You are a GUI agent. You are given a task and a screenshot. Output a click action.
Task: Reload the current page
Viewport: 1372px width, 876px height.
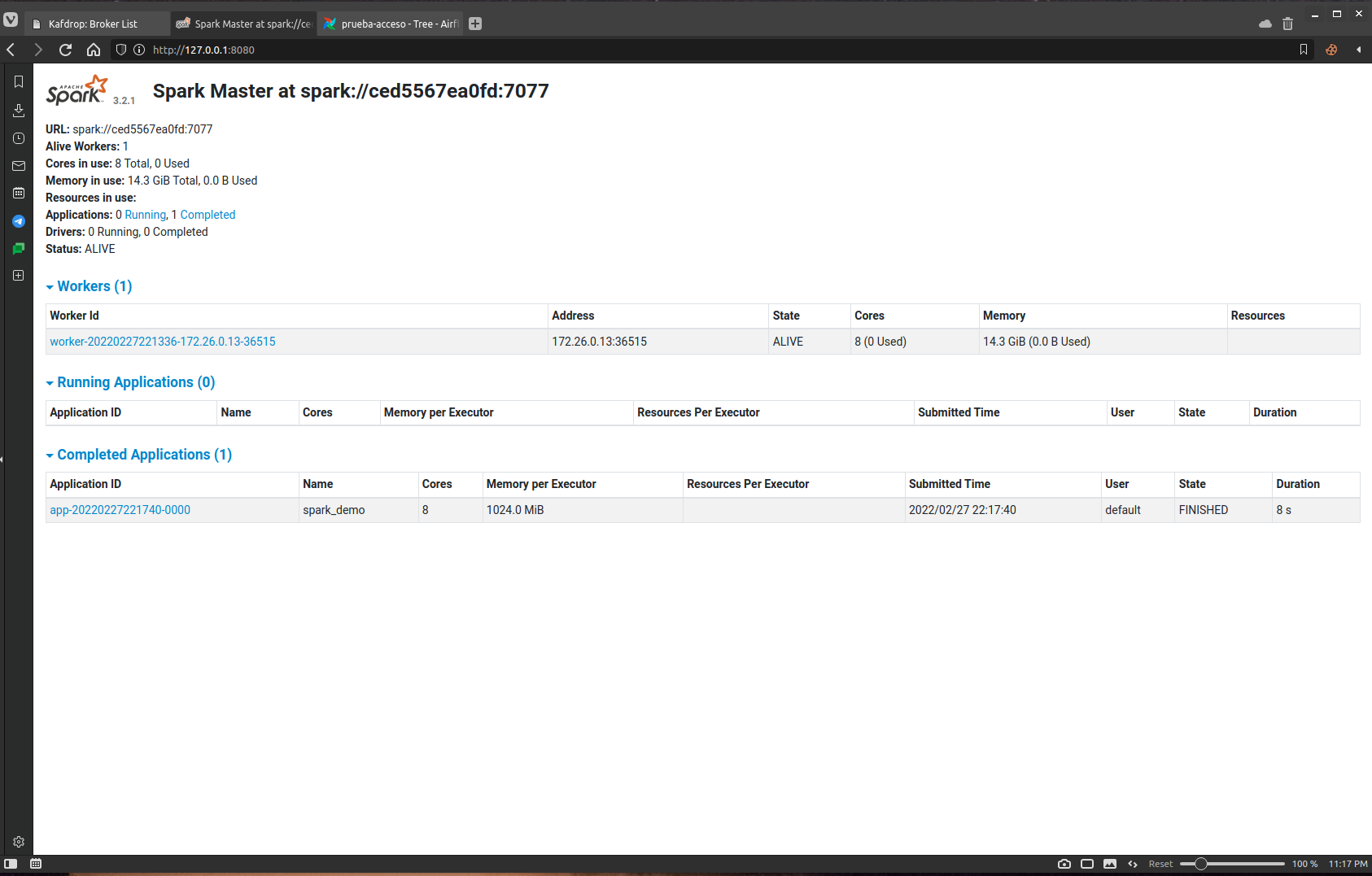pos(66,50)
